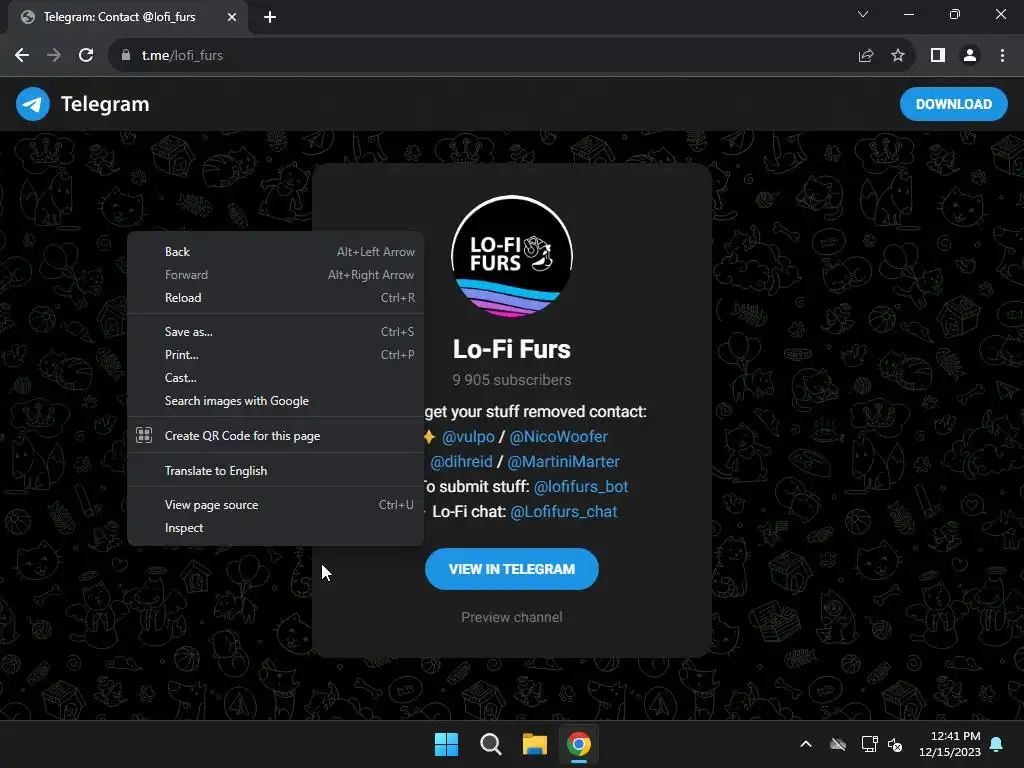Screen dimensions: 1024x768
Task: Click the browser forward arrow
Action: tap(54, 56)
